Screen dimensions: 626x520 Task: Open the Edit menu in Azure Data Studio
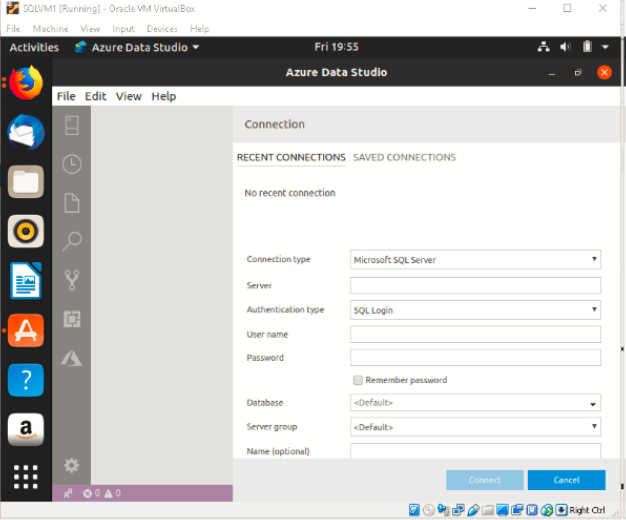95,96
